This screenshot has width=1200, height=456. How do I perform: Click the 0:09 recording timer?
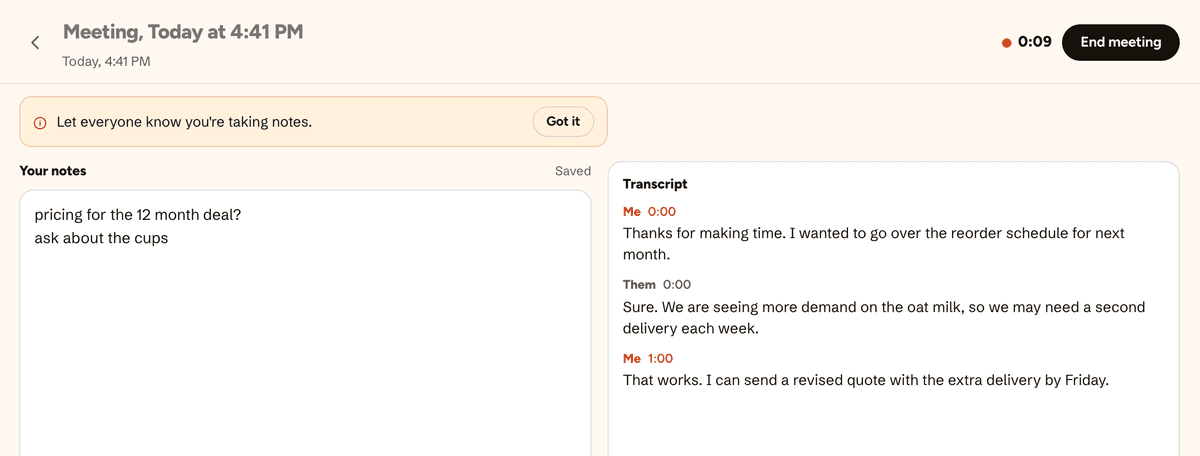click(x=1034, y=42)
